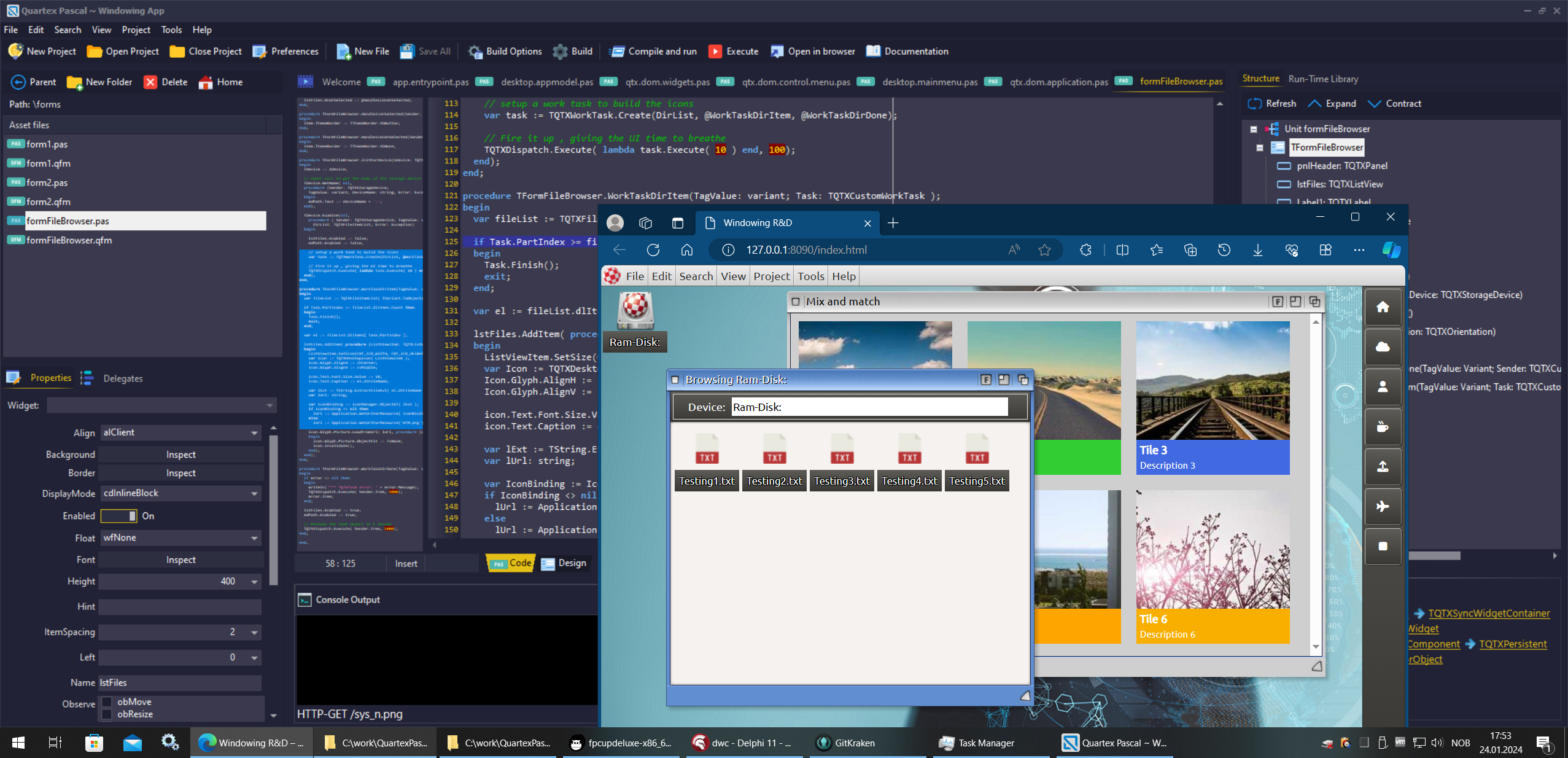The height and width of the screenshot is (758, 1568).
Task: Check the obResize observe checkbox
Action: (x=107, y=714)
